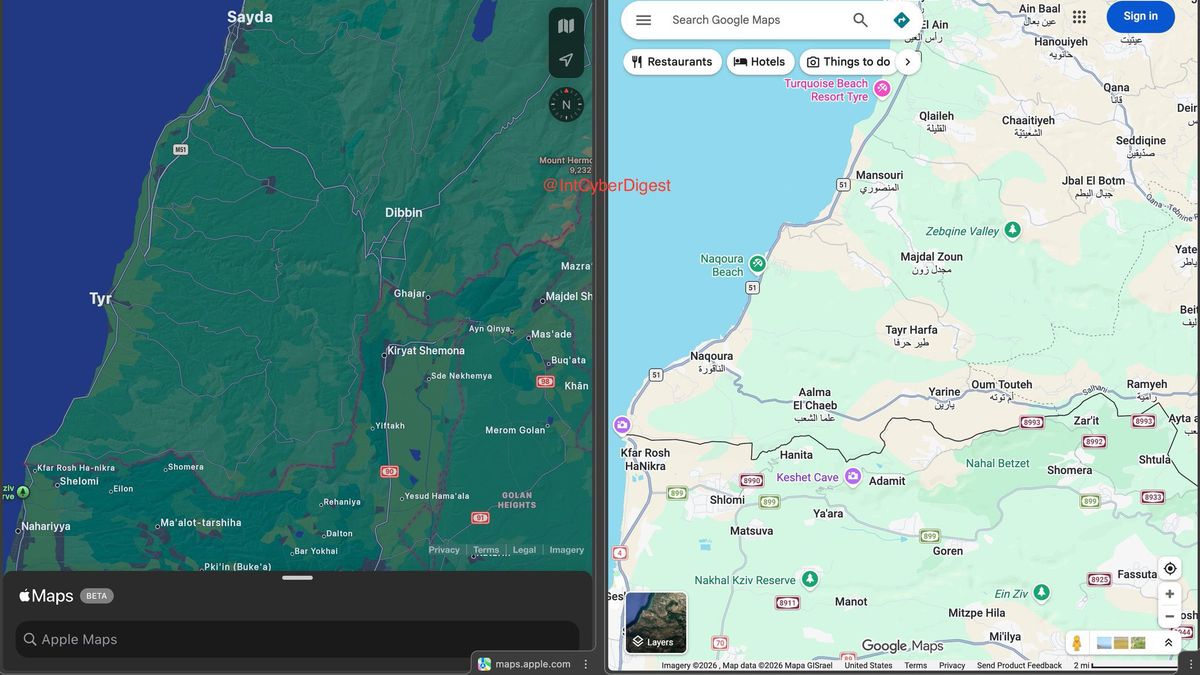Open the three-dot menu beside maps.apple.com
The image size is (1200, 675).
586,664
